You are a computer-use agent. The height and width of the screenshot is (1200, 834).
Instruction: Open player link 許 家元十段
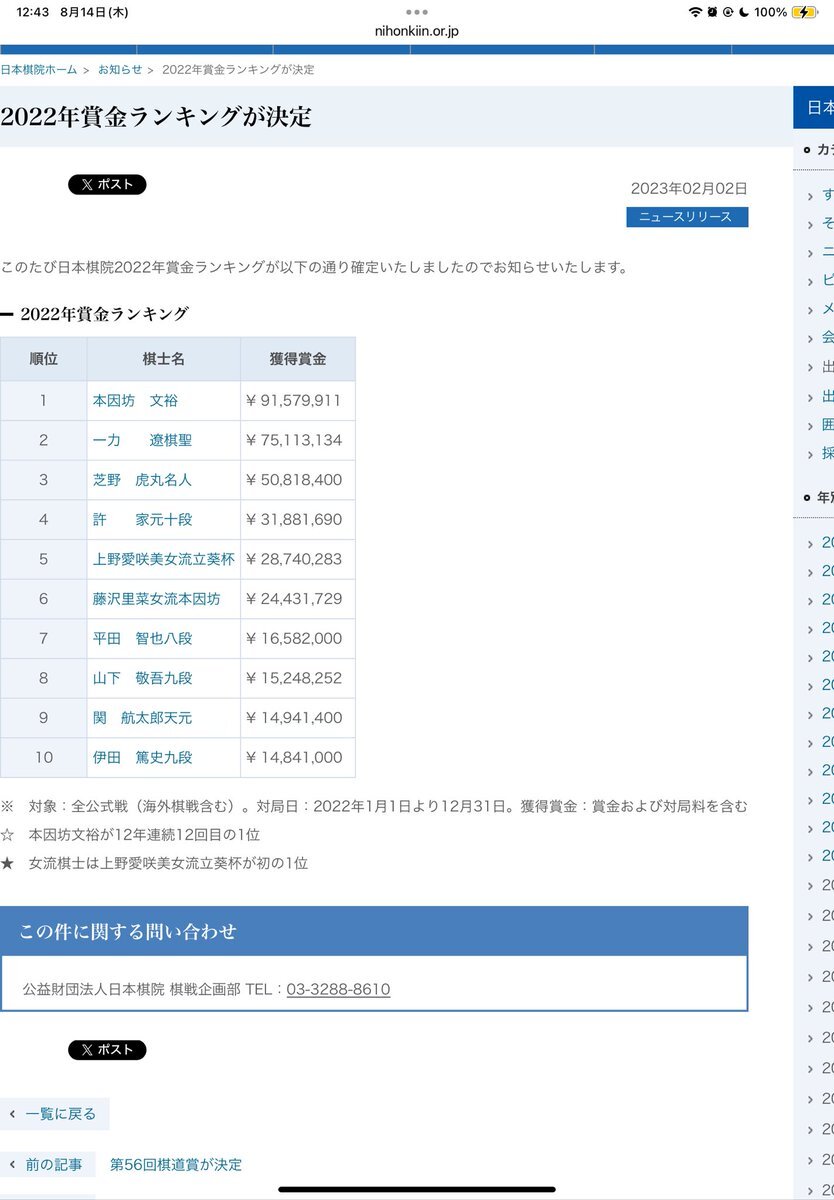pyautogui.click(x=142, y=520)
